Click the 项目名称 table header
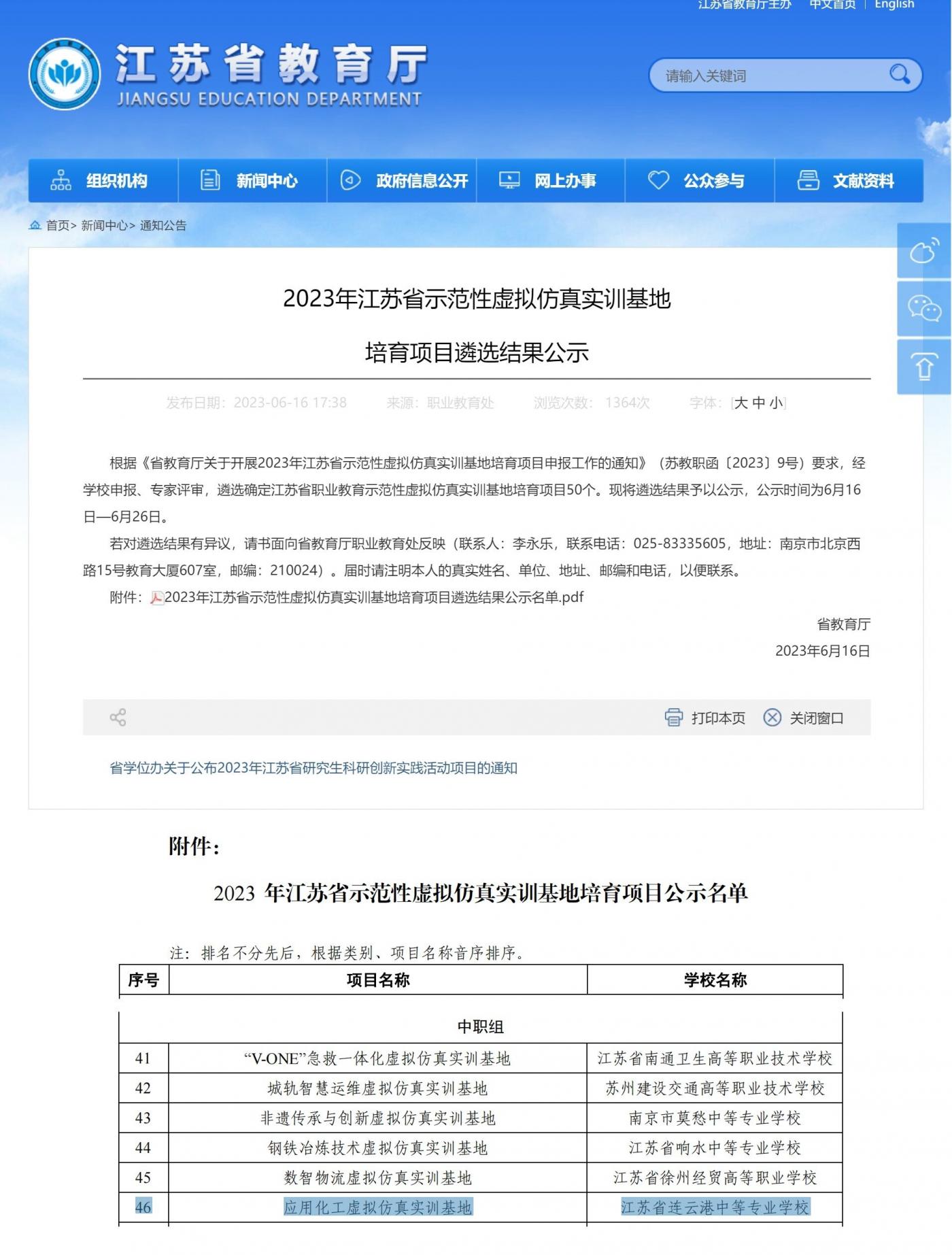The height and width of the screenshot is (1255, 952). coord(378,980)
